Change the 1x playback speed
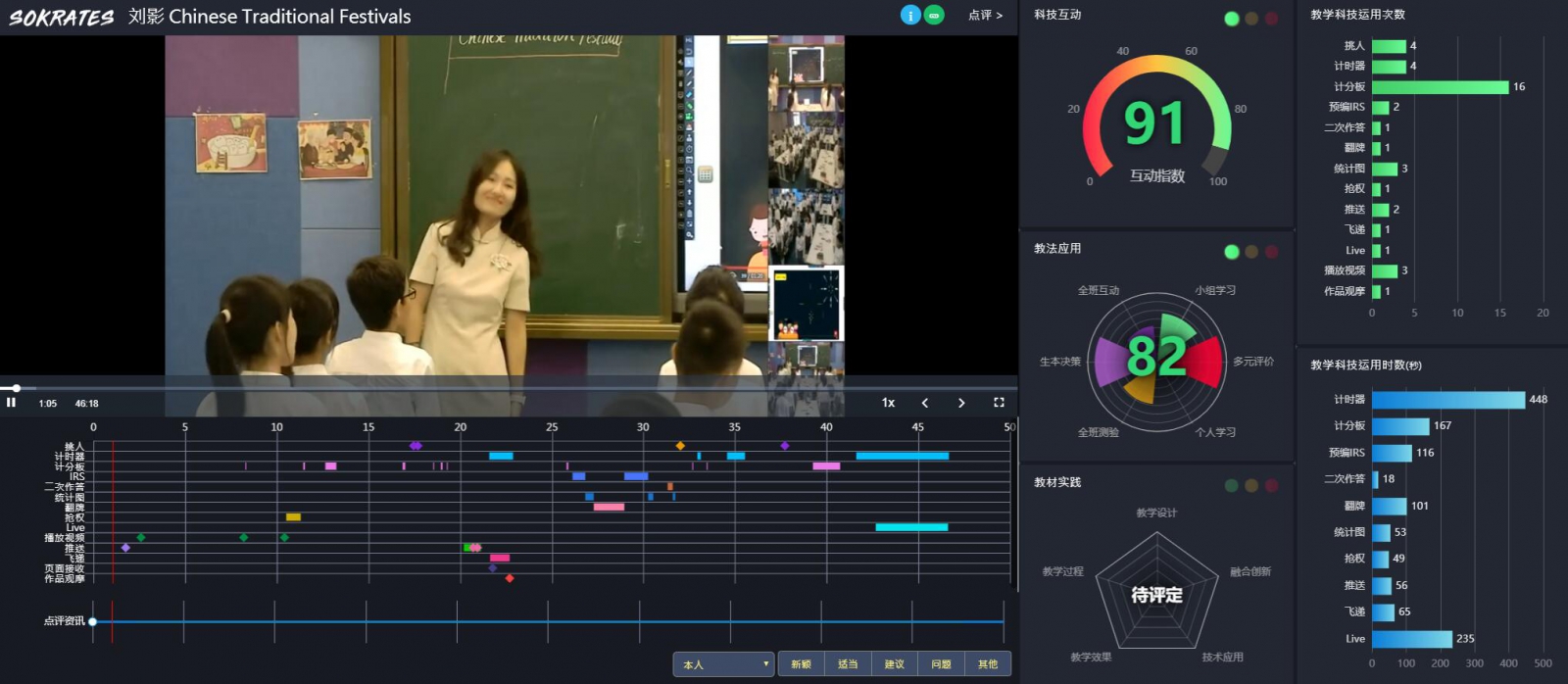The width and height of the screenshot is (1568, 684). [x=888, y=403]
